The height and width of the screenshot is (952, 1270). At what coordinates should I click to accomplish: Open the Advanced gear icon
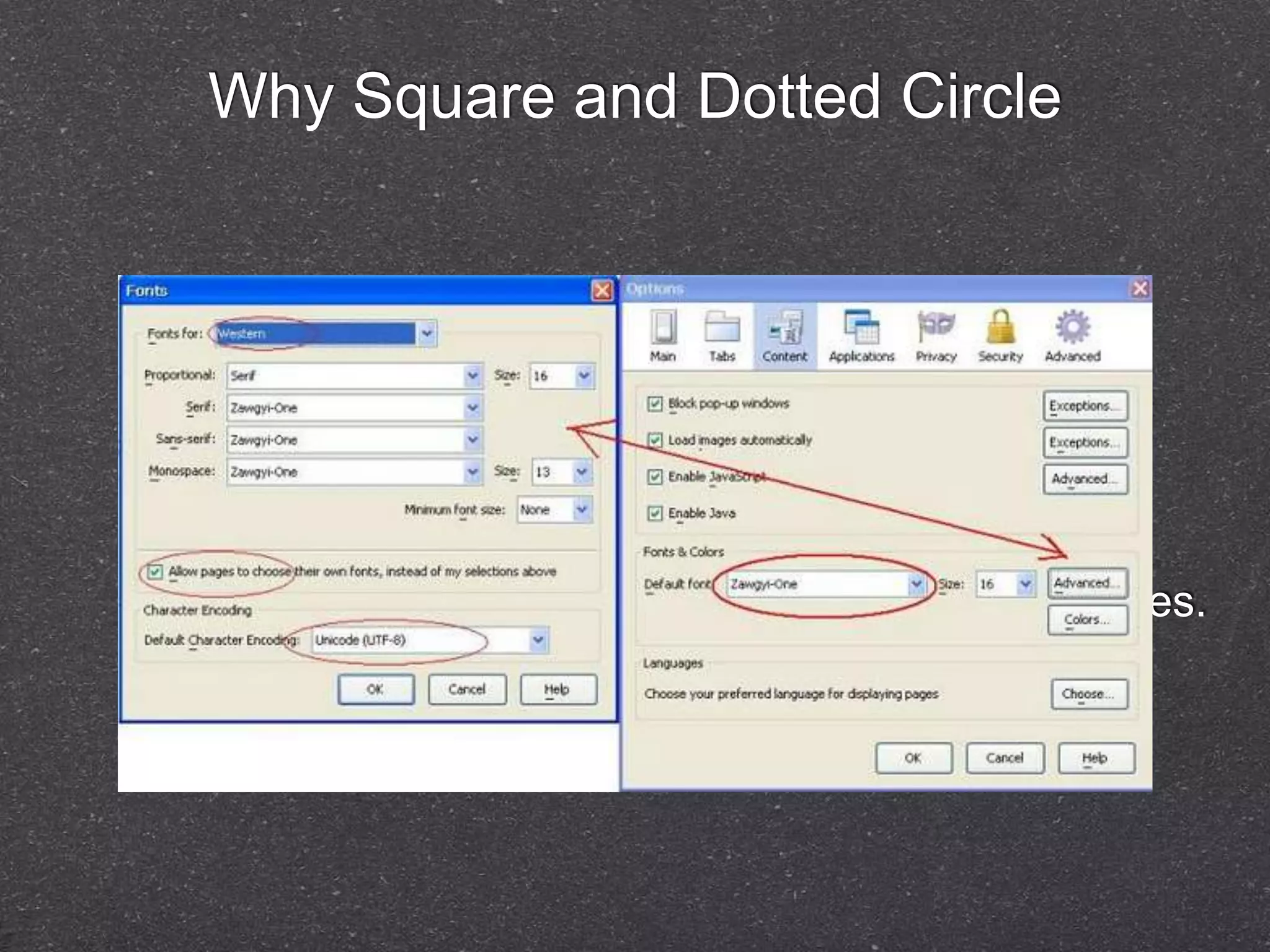1073,337
